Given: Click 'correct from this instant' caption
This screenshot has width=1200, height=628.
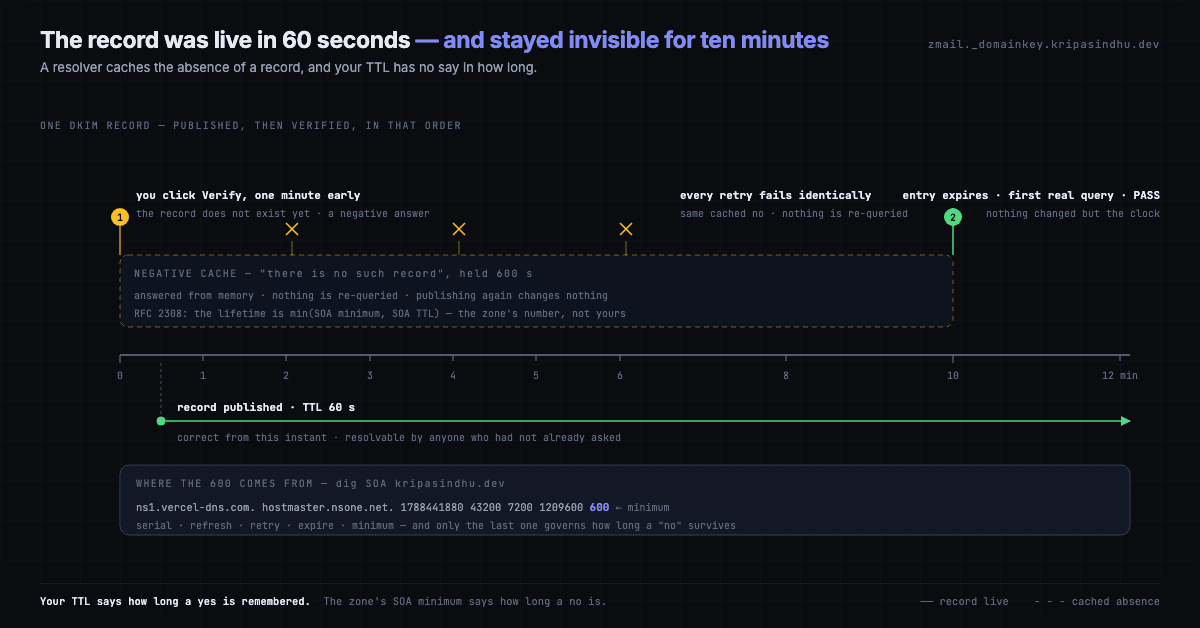Looking at the screenshot, I should click(399, 437).
